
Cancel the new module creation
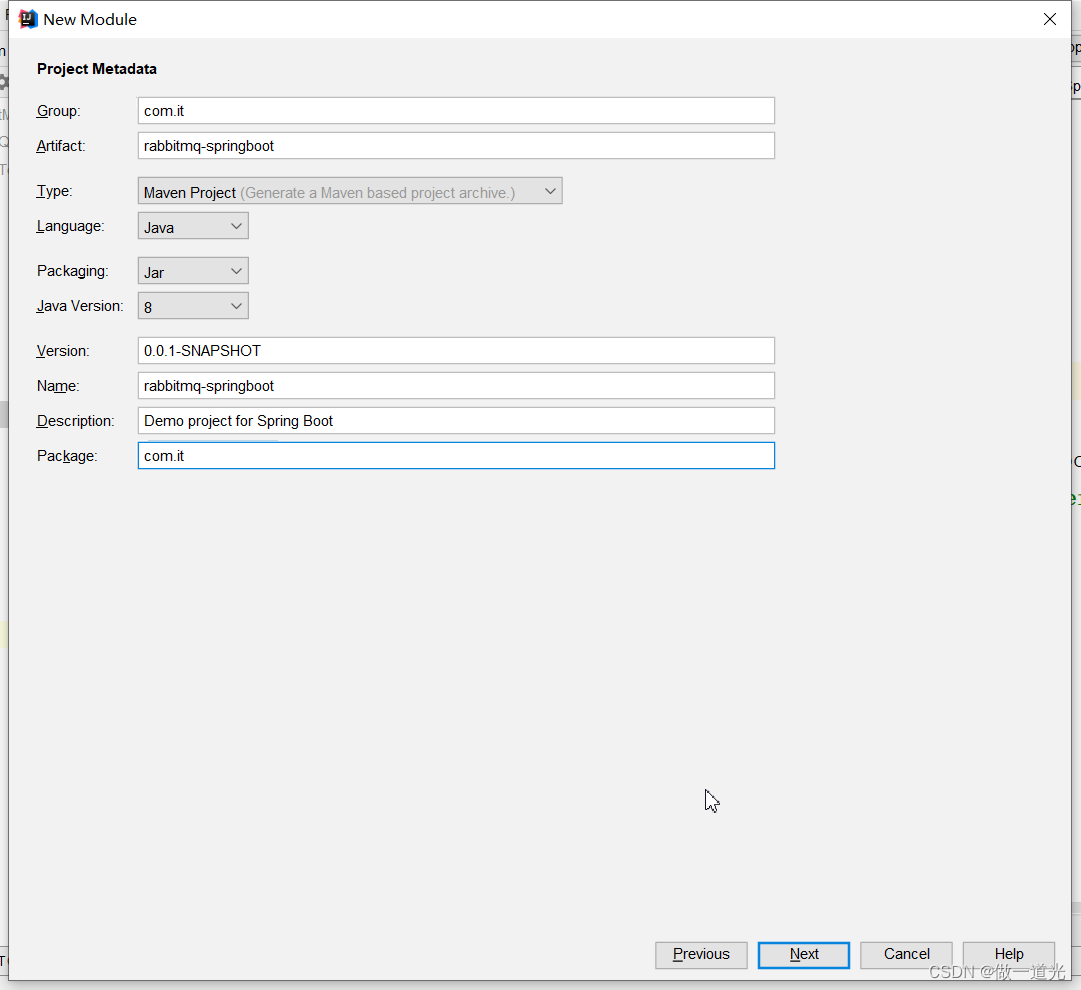click(x=905, y=955)
